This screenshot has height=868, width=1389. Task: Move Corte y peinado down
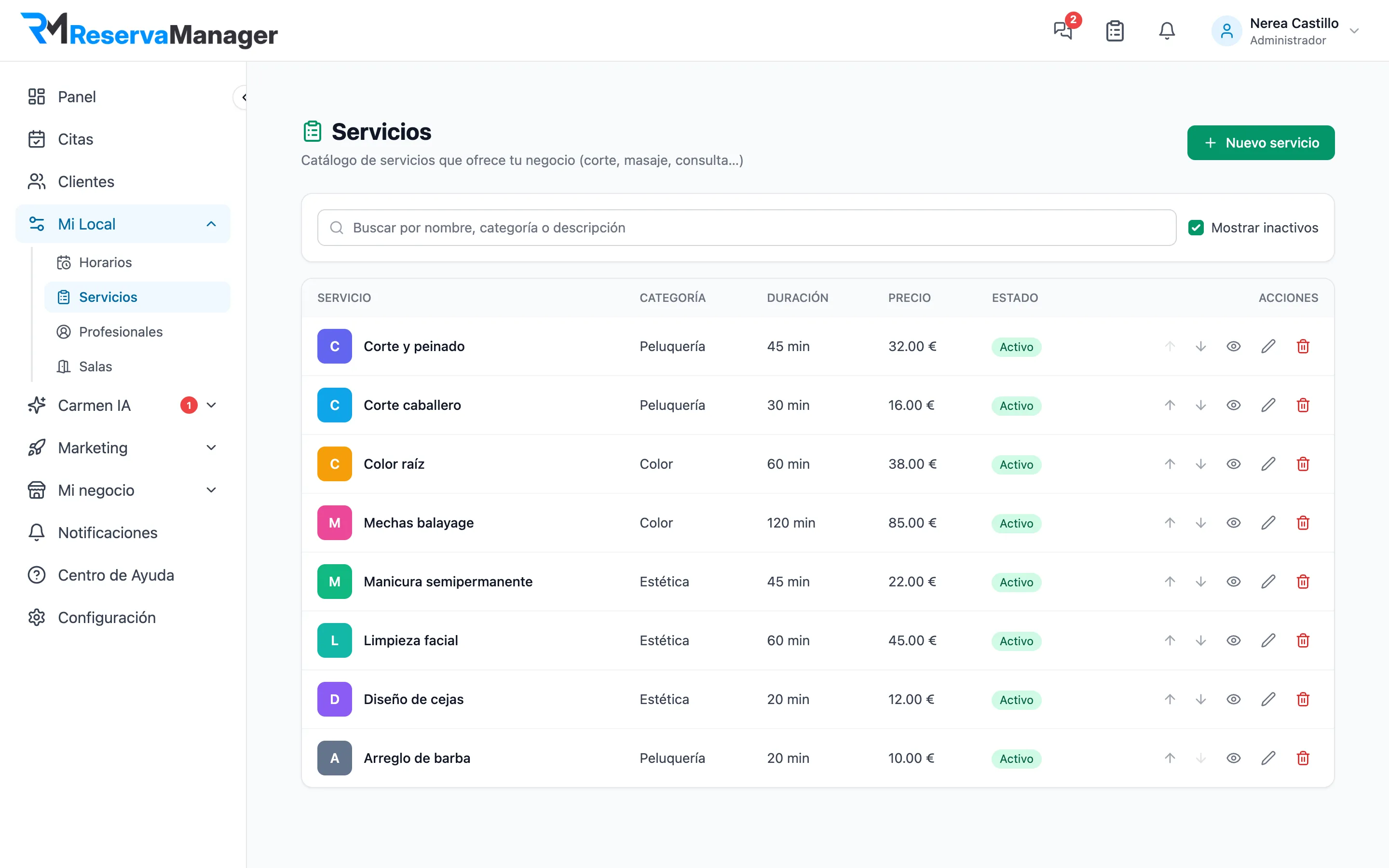point(1201,346)
